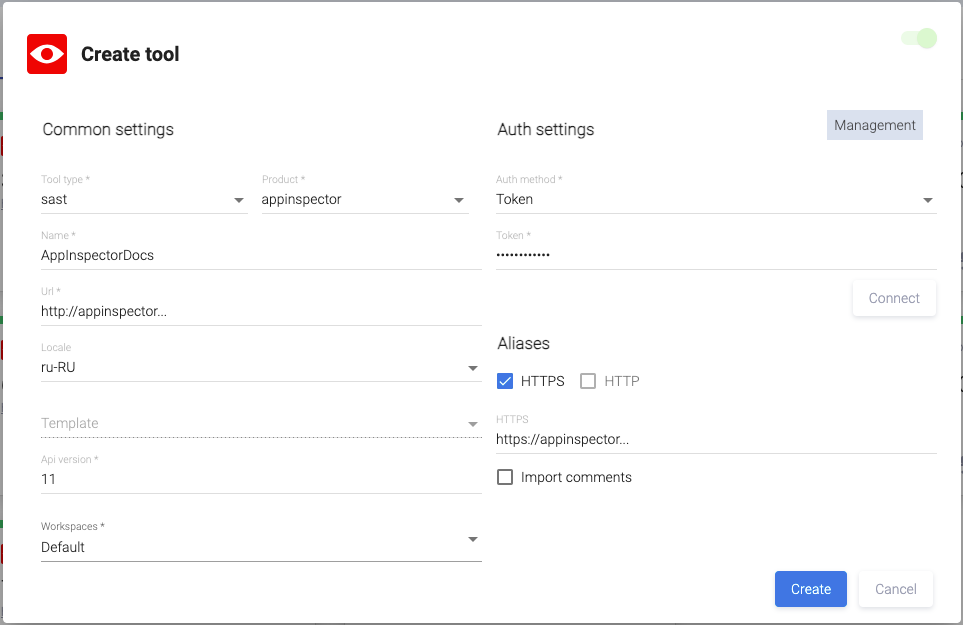Screen dimensions: 963x625
Task: Enable the HTTP alias checkbox
Action: (588, 381)
